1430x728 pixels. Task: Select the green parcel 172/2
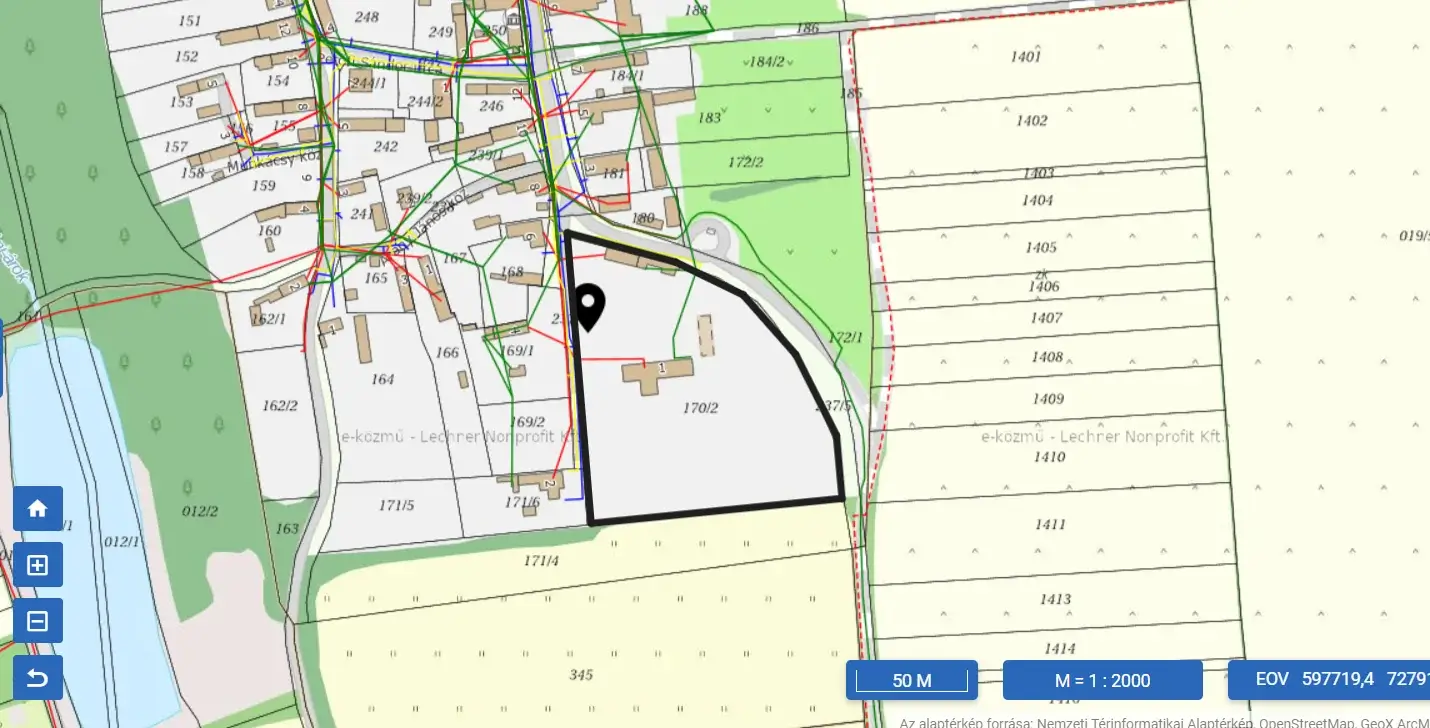tap(745, 162)
